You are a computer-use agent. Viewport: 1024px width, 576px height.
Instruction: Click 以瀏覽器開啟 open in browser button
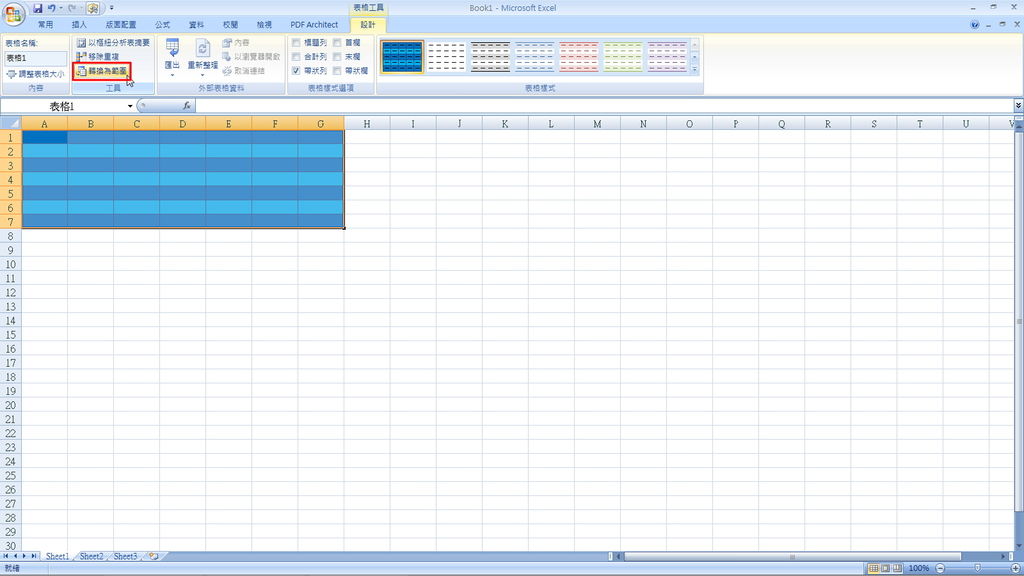click(x=251, y=57)
